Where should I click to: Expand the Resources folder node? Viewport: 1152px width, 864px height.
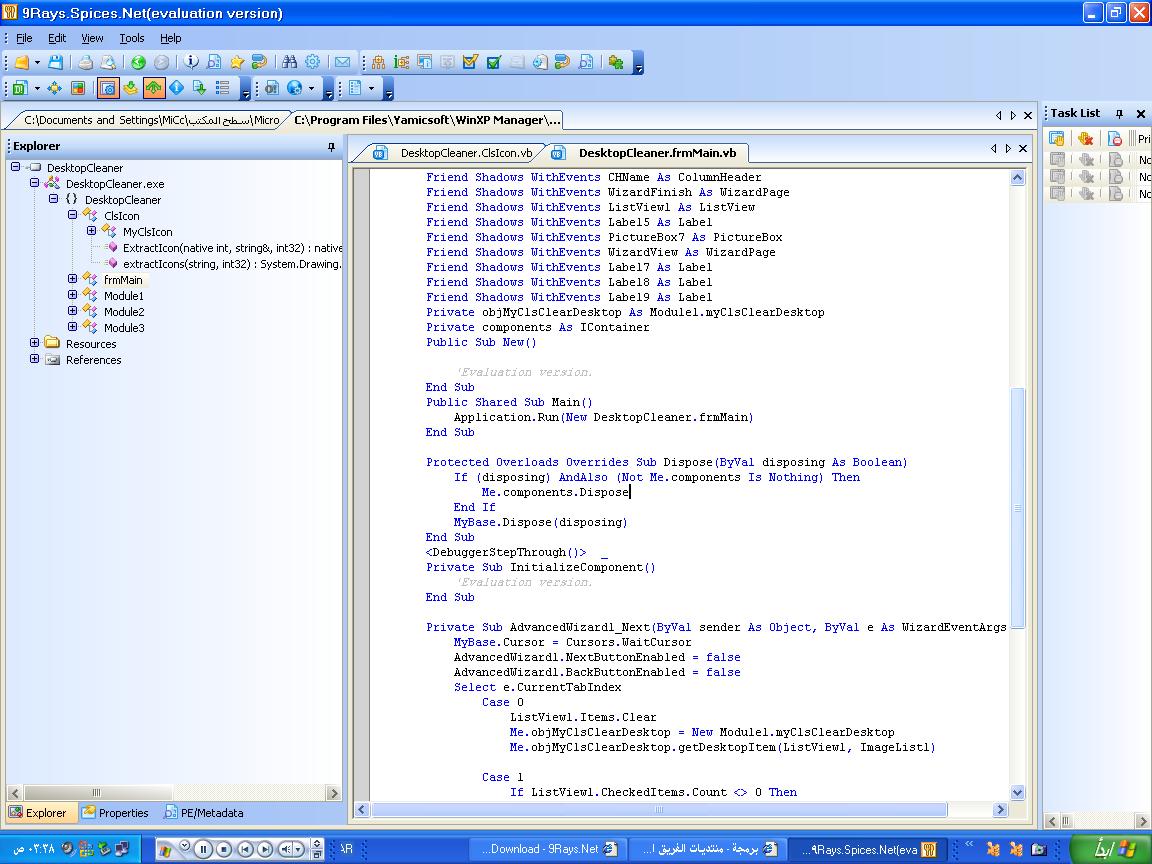[x=35, y=343]
